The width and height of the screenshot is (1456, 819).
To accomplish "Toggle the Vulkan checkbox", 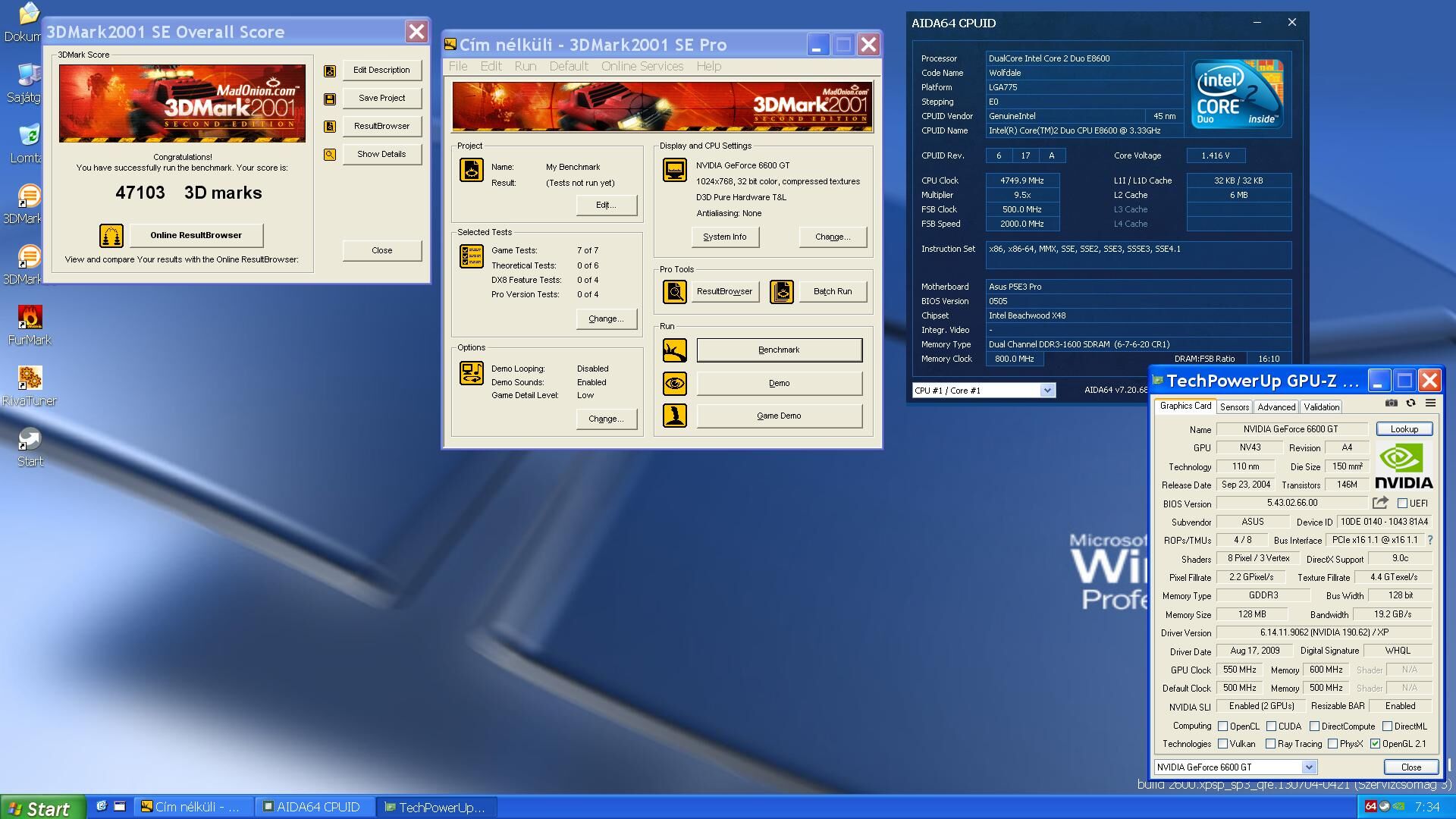I will coord(1222,744).
